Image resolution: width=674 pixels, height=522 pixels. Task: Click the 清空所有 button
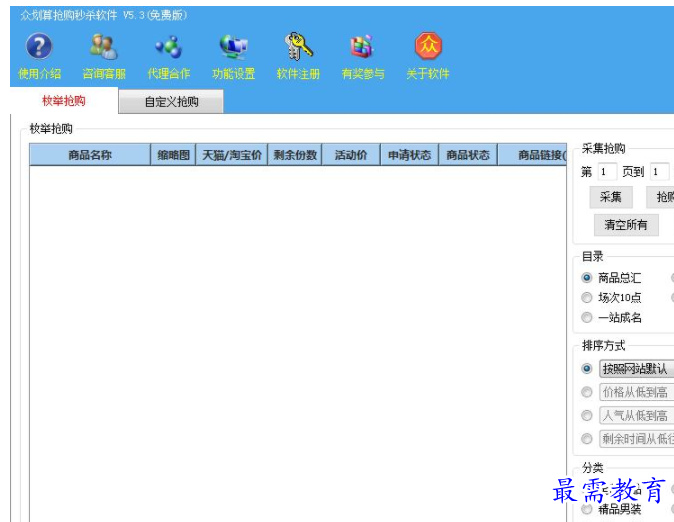coord(626,224)
